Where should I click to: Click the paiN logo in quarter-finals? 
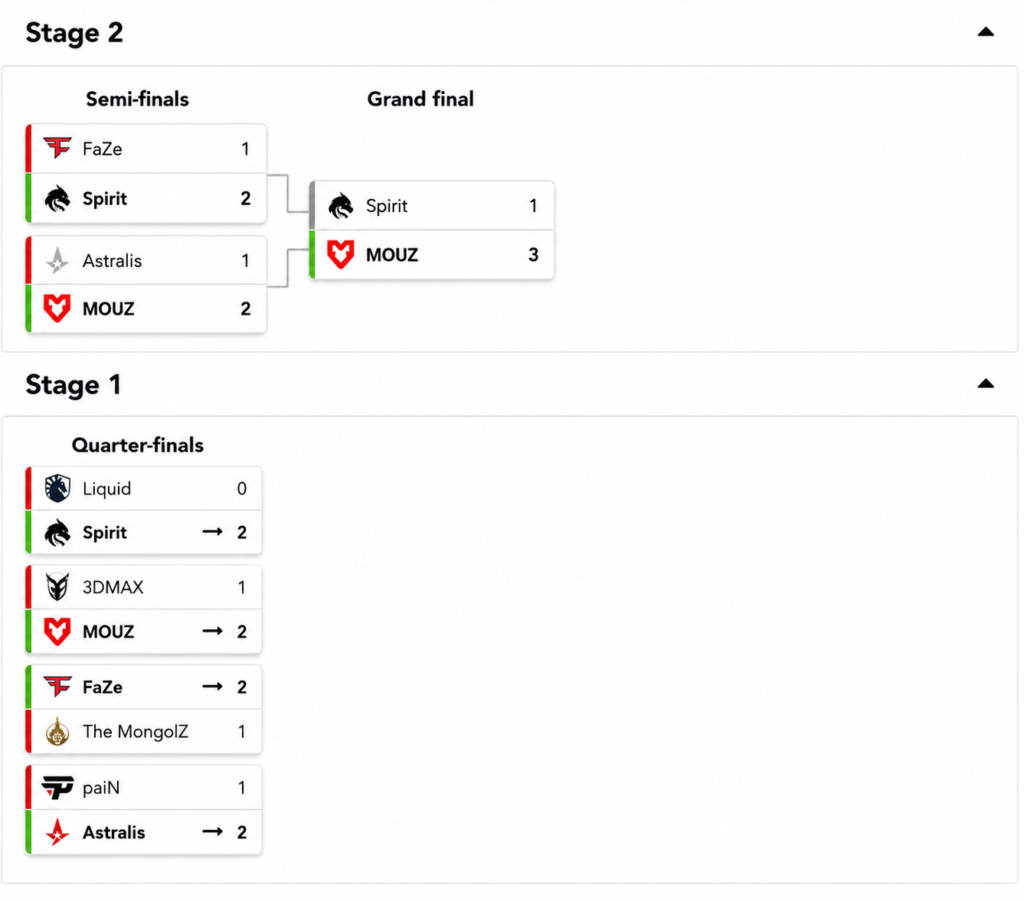pos(57,787)
